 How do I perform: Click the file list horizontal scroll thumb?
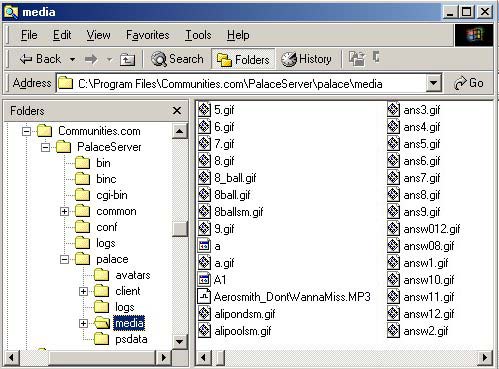[x=220, y=358]
